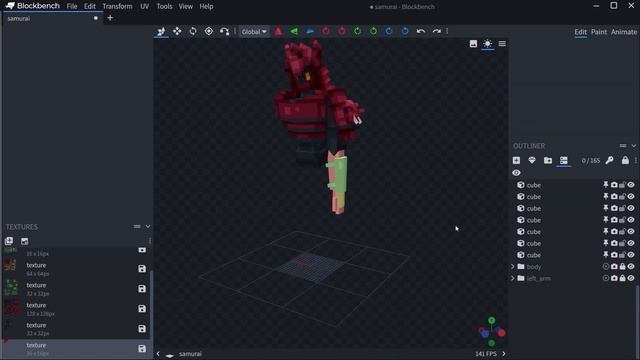
Task: Open the Global transform space dropdown
Action: [254, 31]
